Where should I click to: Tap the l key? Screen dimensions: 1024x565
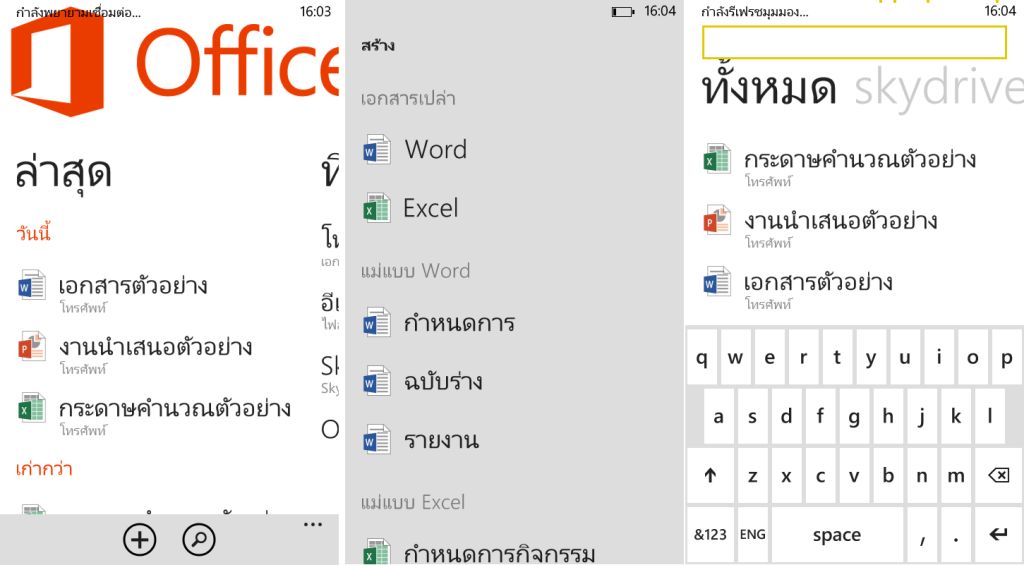click(x=990, y=416)
